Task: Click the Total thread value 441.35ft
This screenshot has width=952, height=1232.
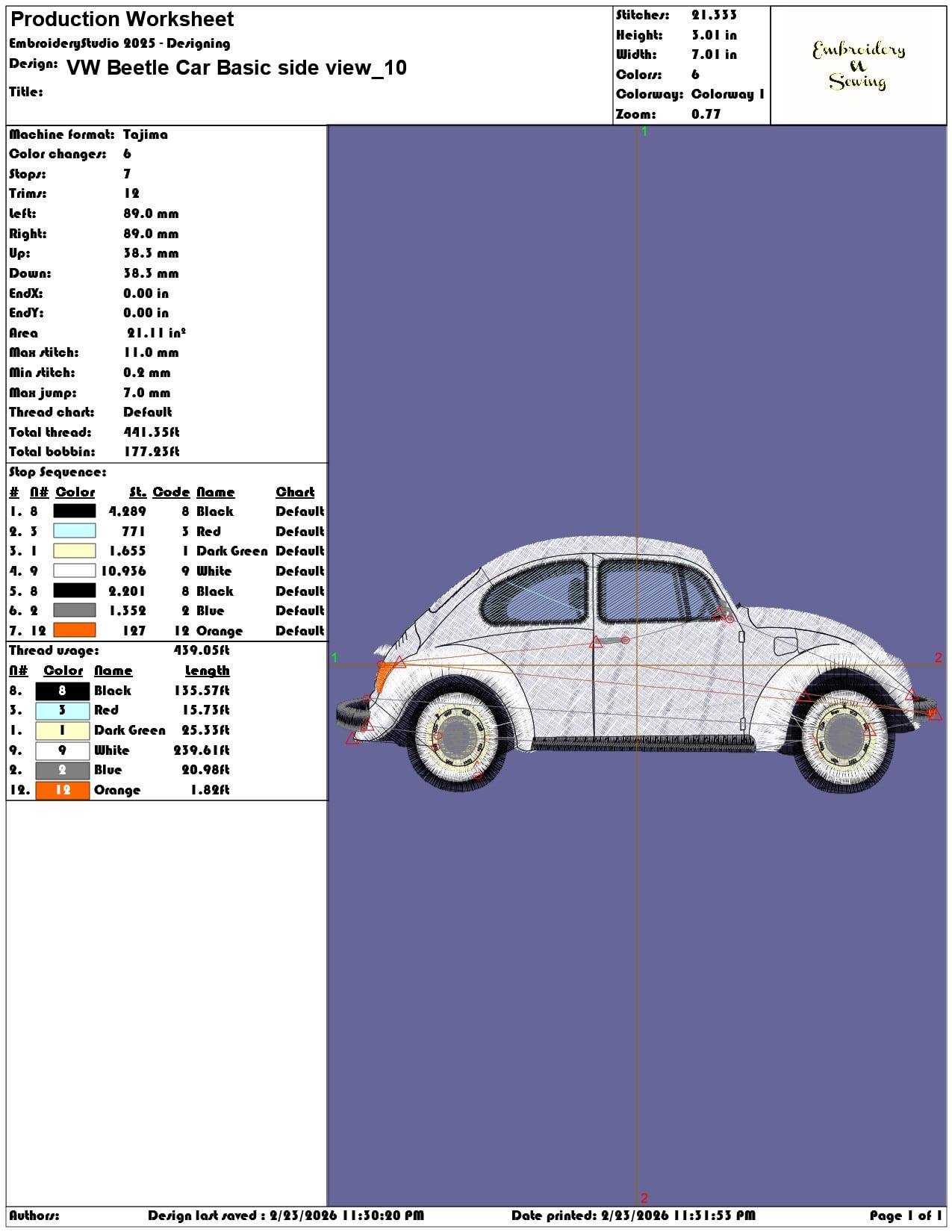Action: (152, 432)
